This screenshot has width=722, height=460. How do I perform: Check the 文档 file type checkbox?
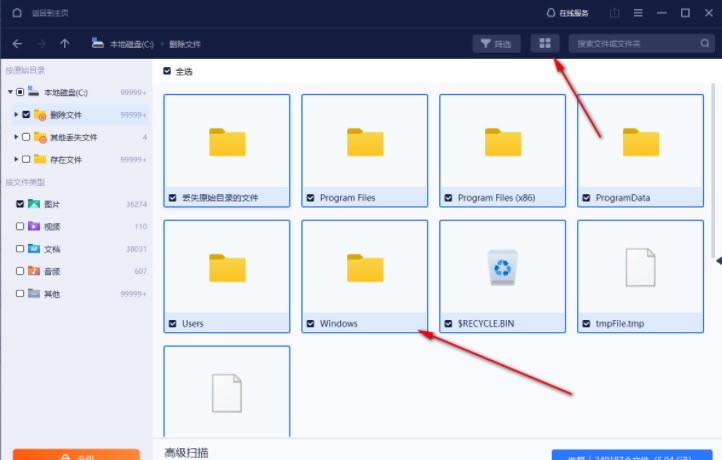[x=20, y=249]
